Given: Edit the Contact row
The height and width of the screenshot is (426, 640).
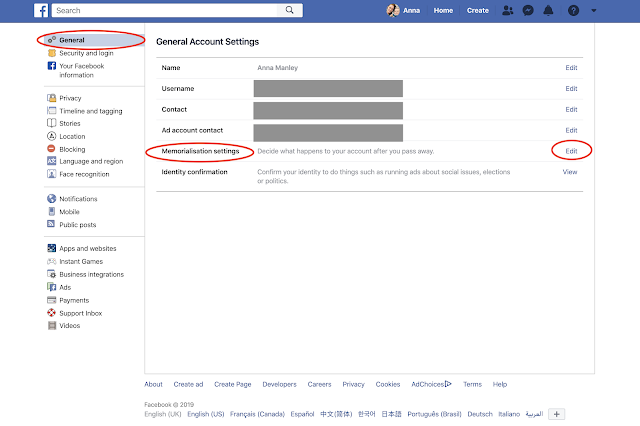Looking at the screenshot, I should coord(571,109).
